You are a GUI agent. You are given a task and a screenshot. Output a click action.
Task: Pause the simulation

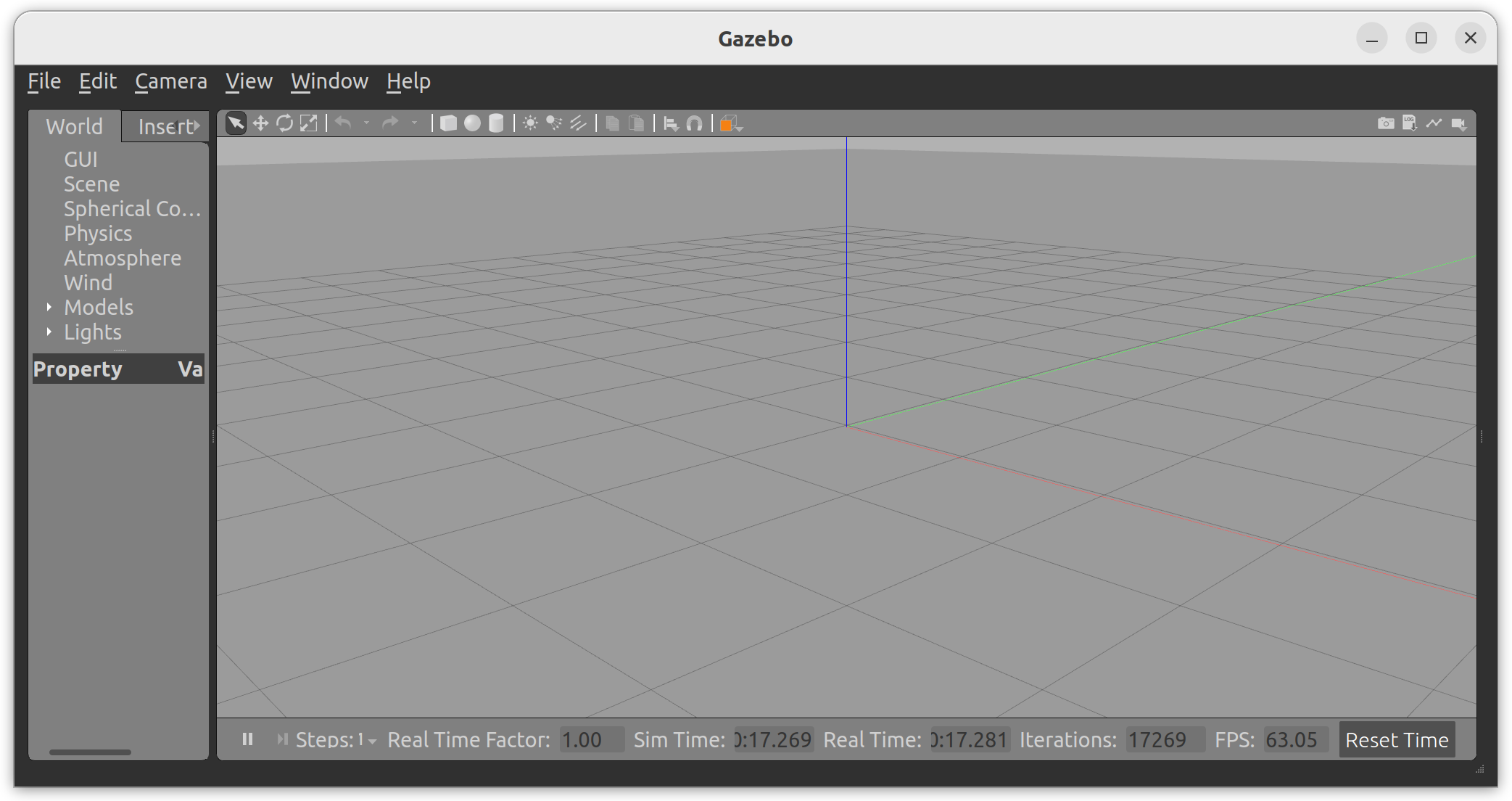tap(248, 739)
